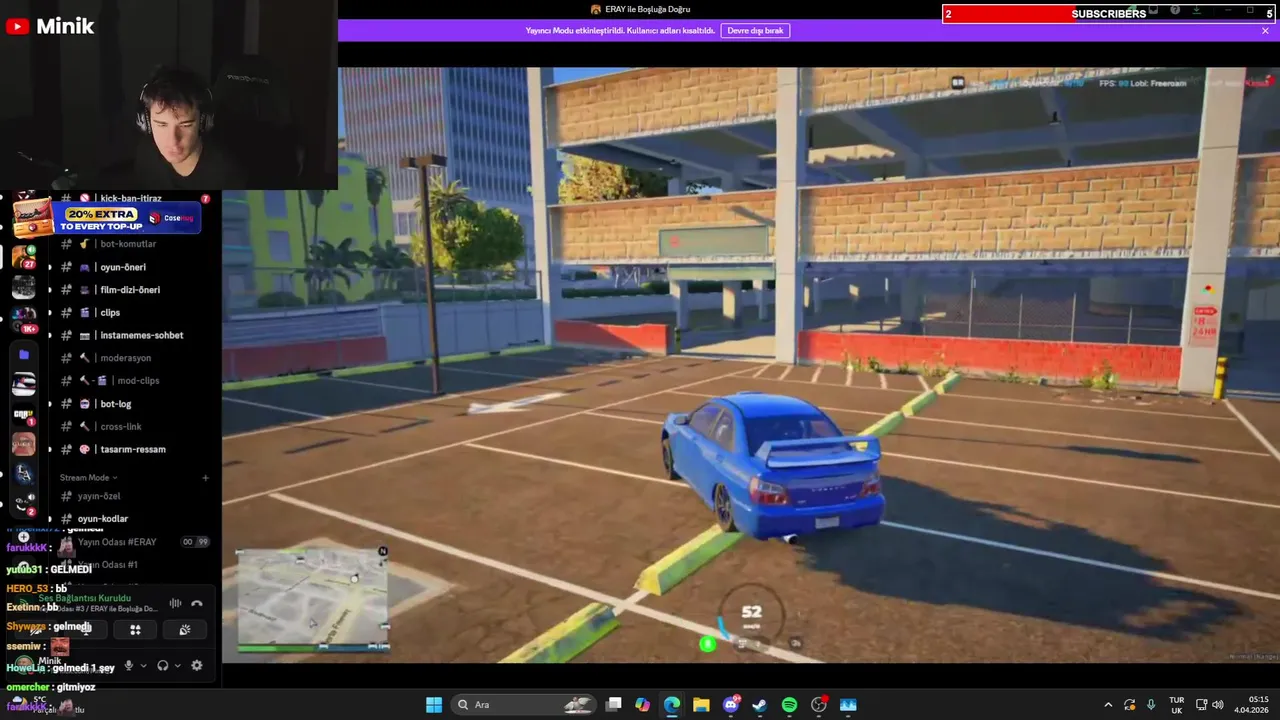Open File Explorer from the taskbar
Viewport: 1280px width, 720px height.
point(701,705)
